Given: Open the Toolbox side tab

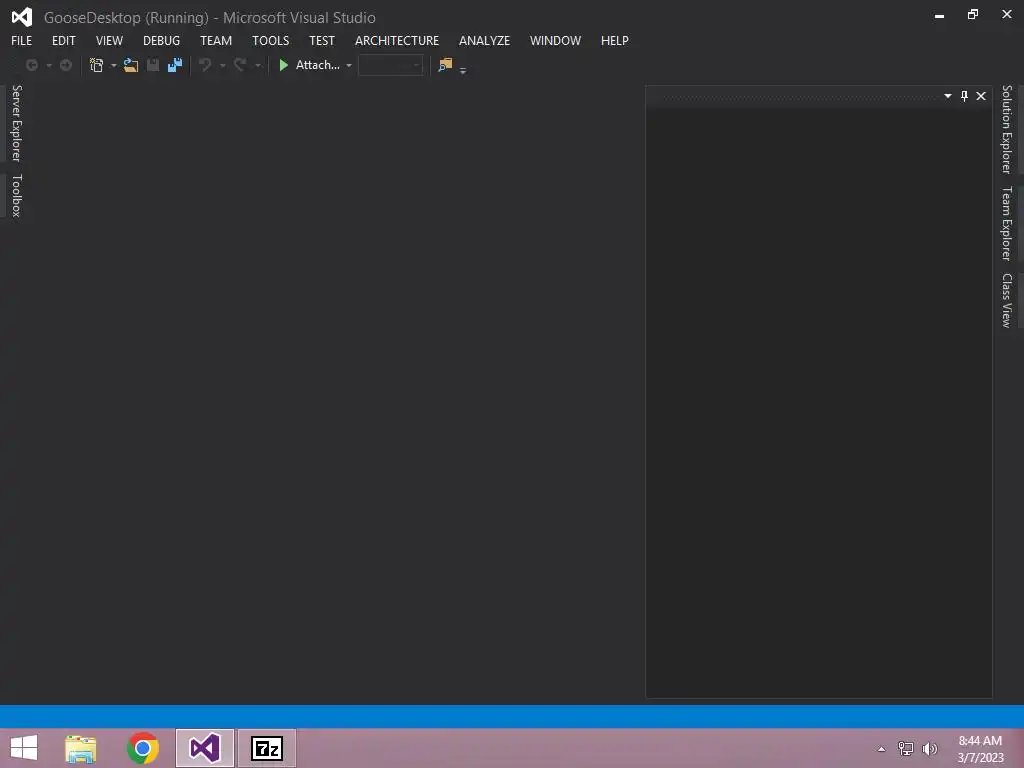Looking at the screenshot, I should click(17, 195).
